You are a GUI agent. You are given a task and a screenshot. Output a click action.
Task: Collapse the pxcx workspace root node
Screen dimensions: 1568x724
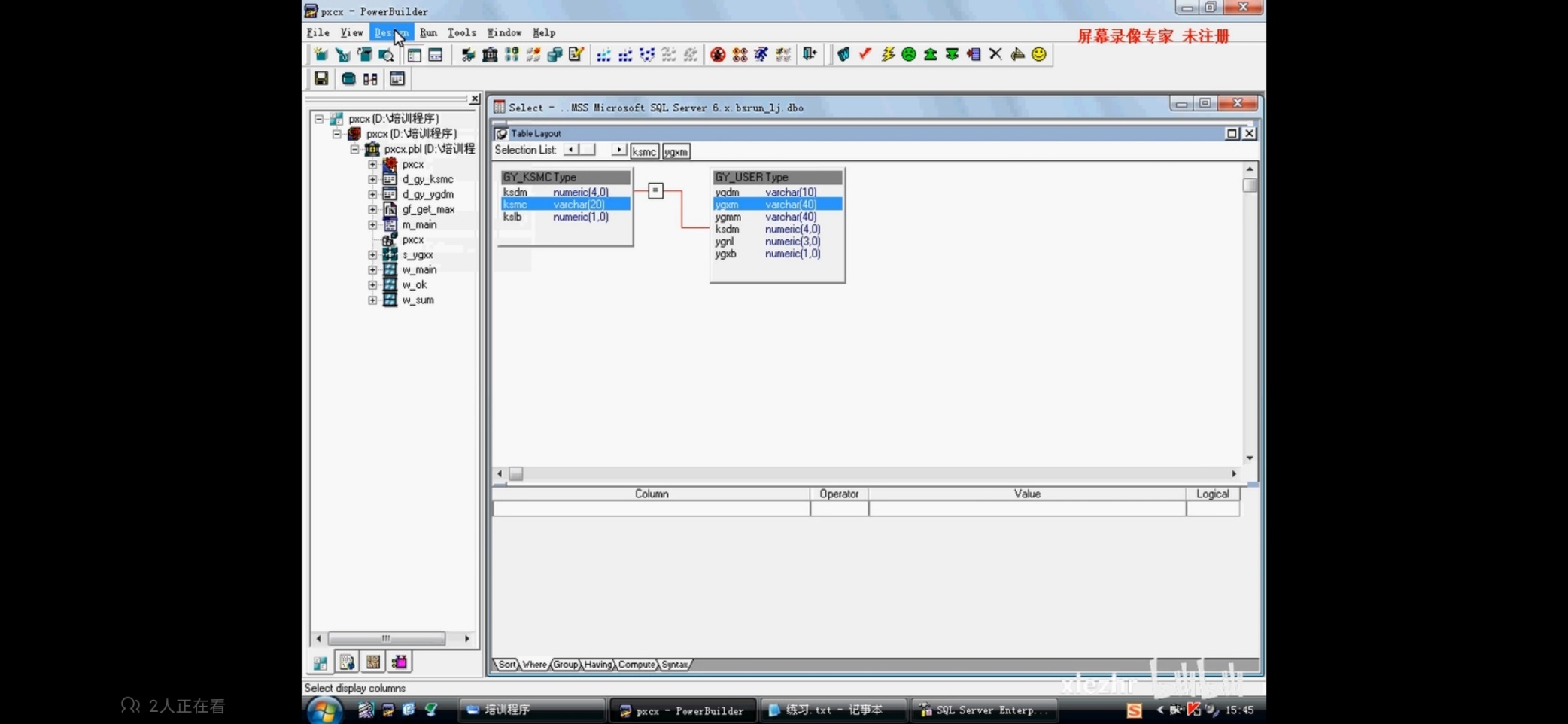point(319,119)
